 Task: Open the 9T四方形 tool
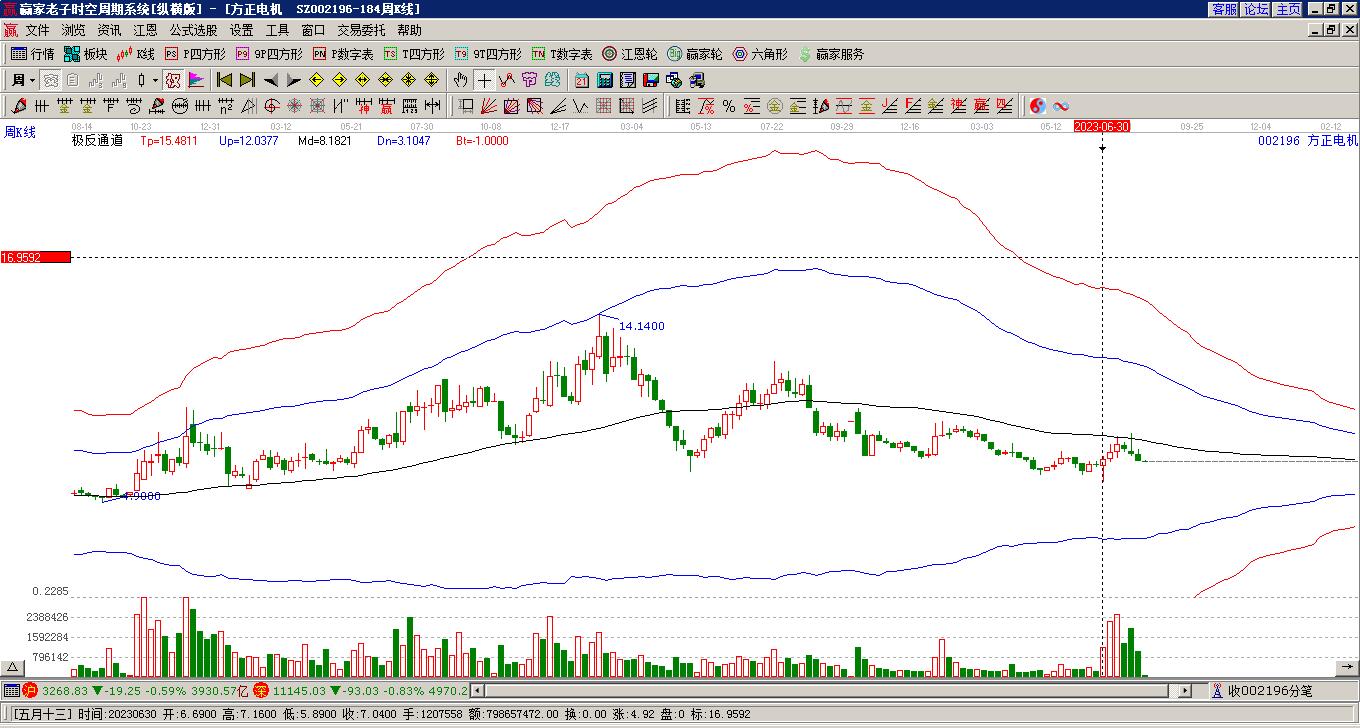488,54
